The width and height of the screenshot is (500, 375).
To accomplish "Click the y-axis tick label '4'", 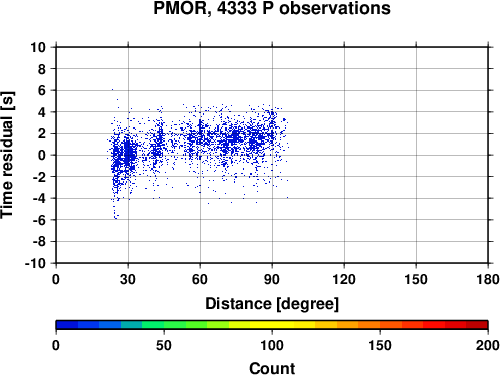I will [42, 112].
